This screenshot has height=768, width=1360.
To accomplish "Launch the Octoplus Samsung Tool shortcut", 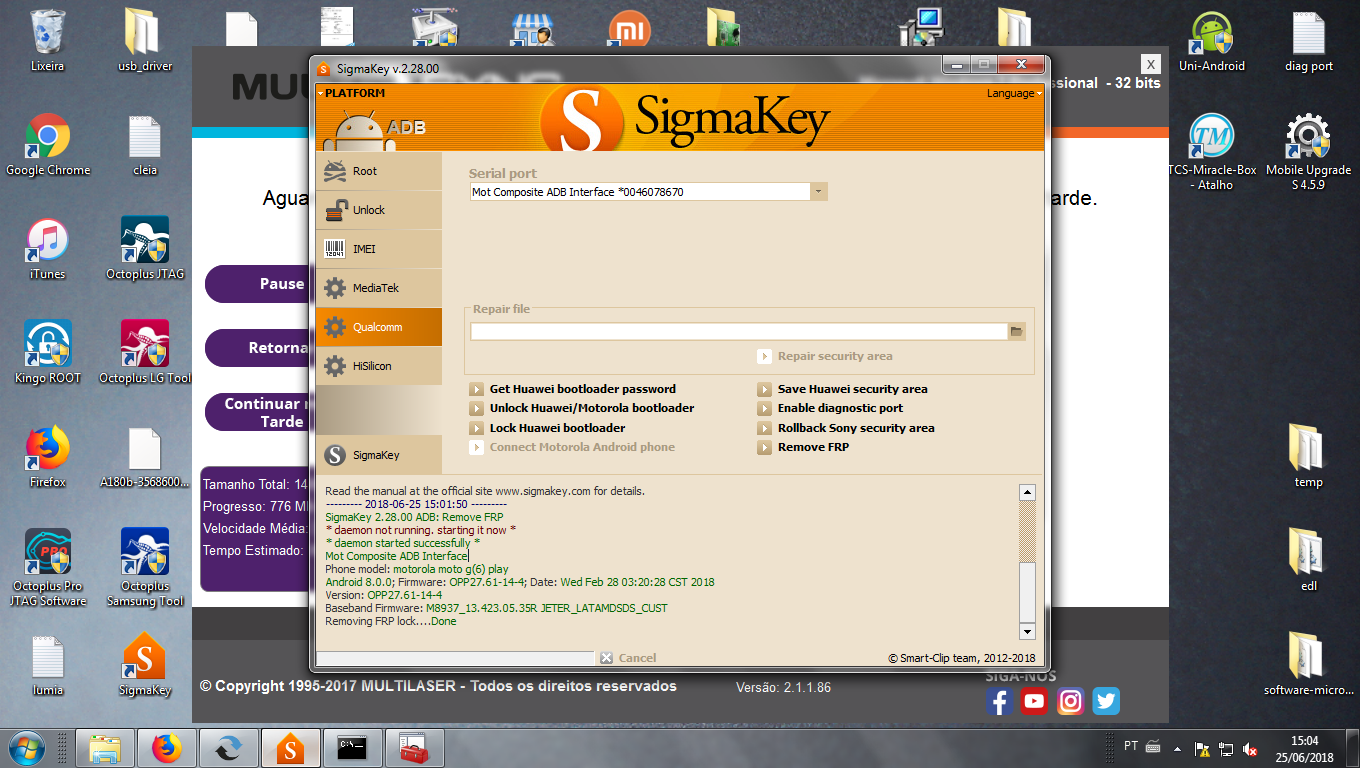I will (145, 567).
